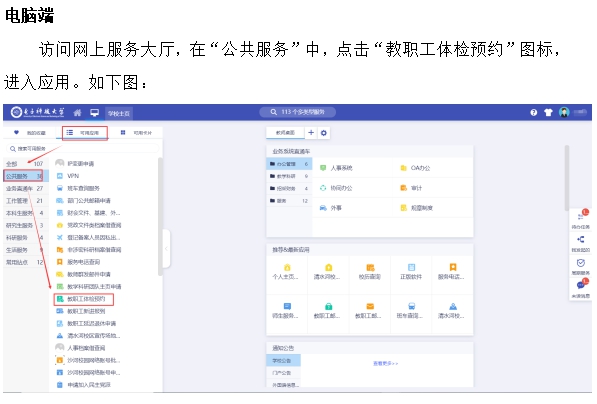
Task: Click the VPN app icon in the list
Action: coord(60,176)
